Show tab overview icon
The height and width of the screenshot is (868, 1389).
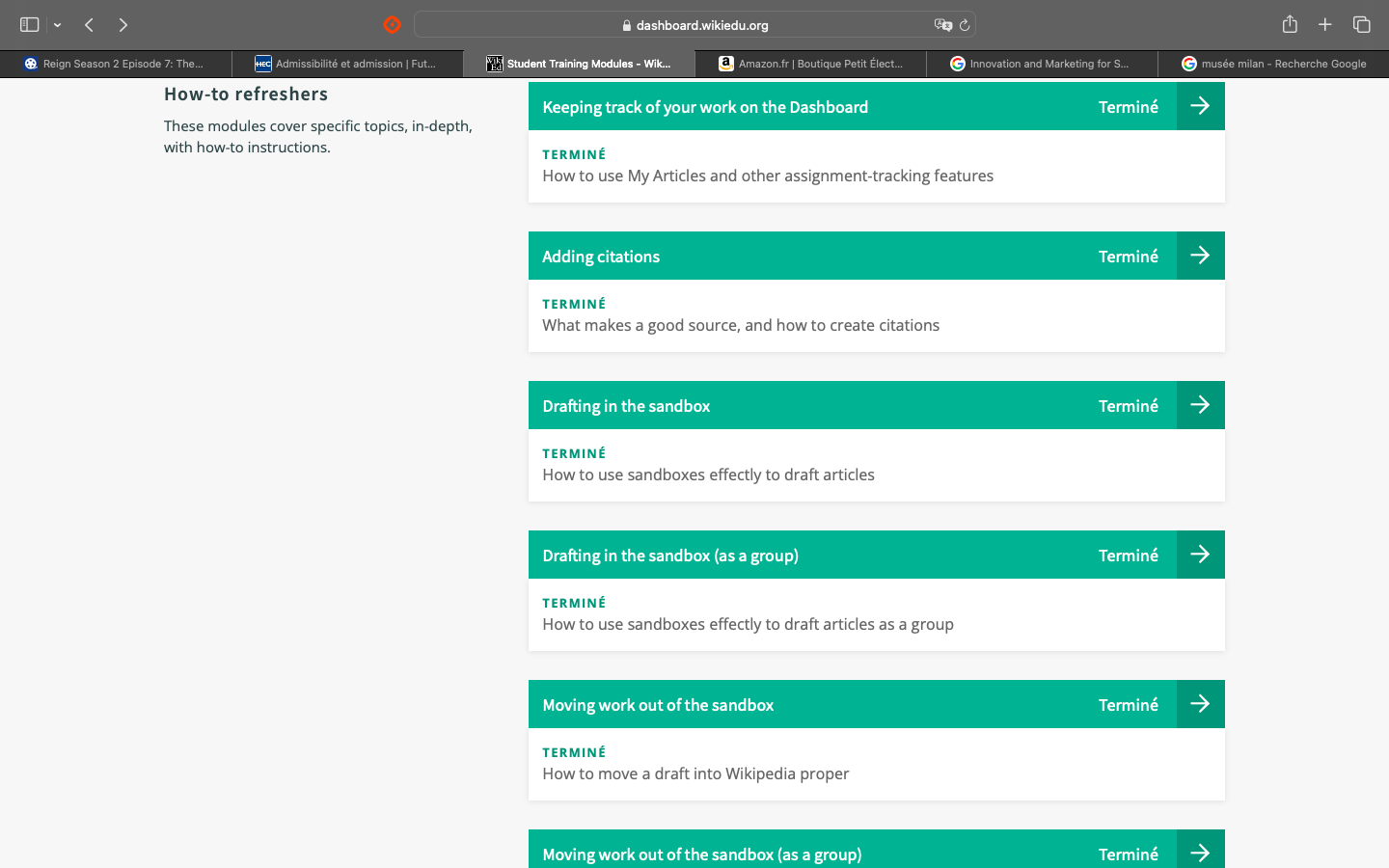(x=1361, y=25)
